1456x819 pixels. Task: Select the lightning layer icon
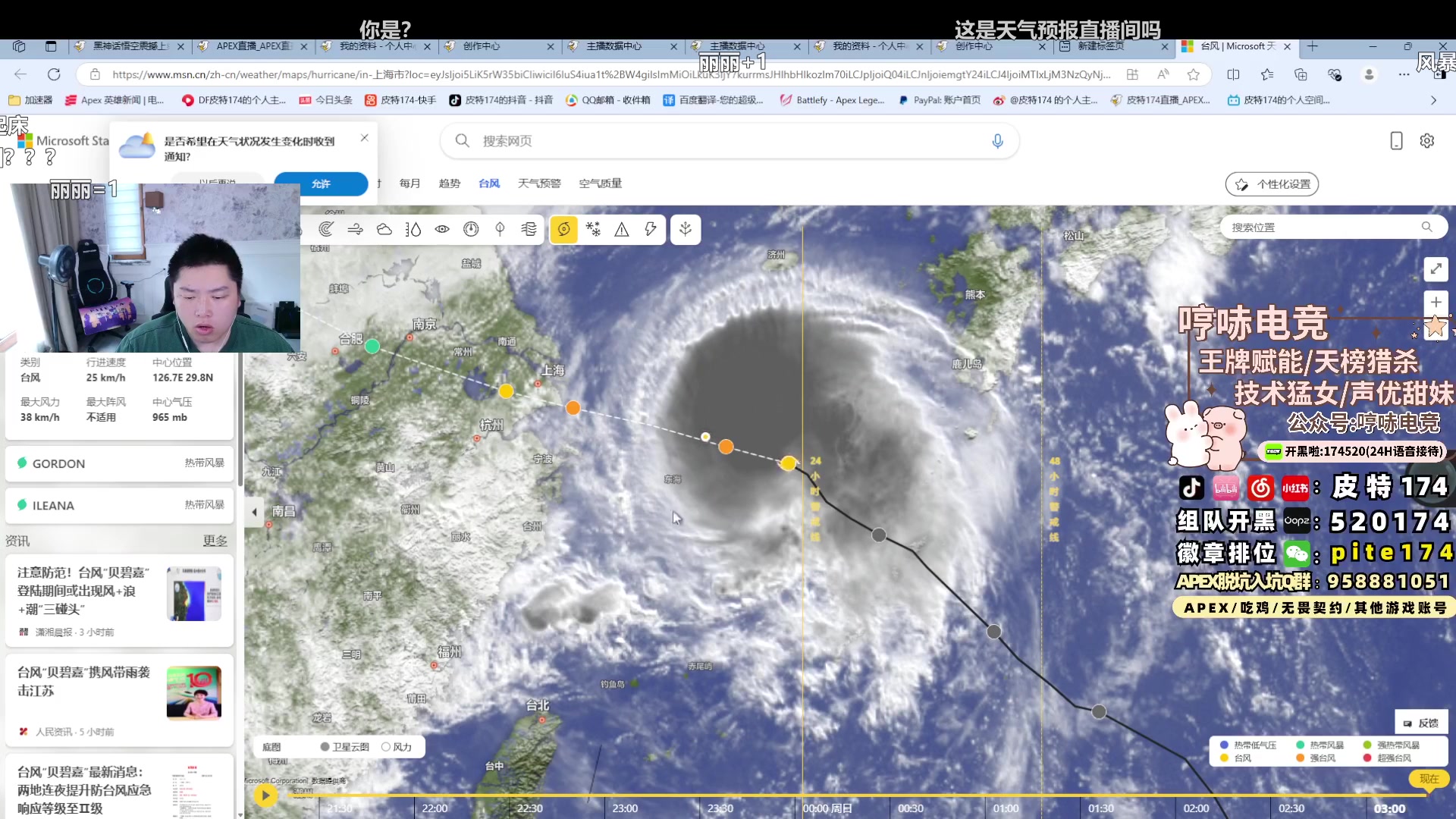651,229
